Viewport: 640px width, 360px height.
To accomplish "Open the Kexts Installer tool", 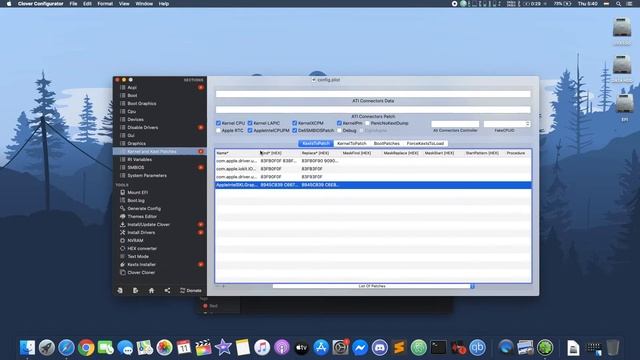I will [141, 264].
